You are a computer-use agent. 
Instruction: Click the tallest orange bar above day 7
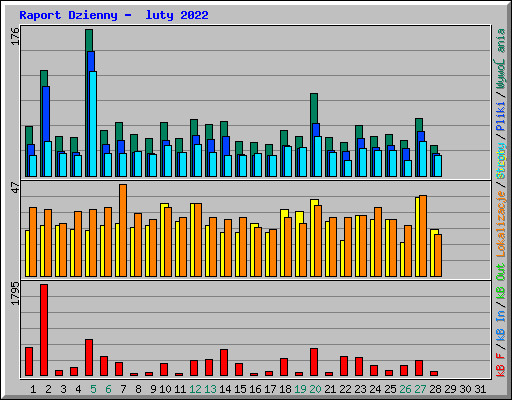123,230
